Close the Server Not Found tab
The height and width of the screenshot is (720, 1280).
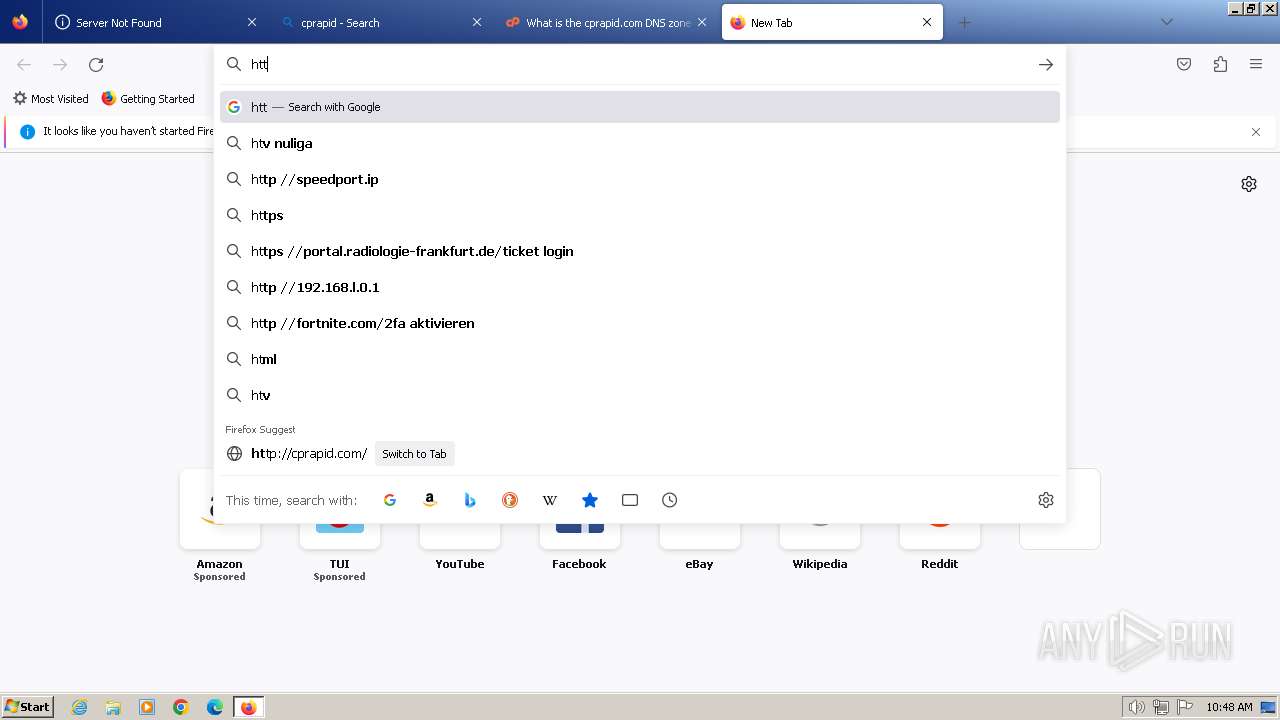tap(252, 22)
